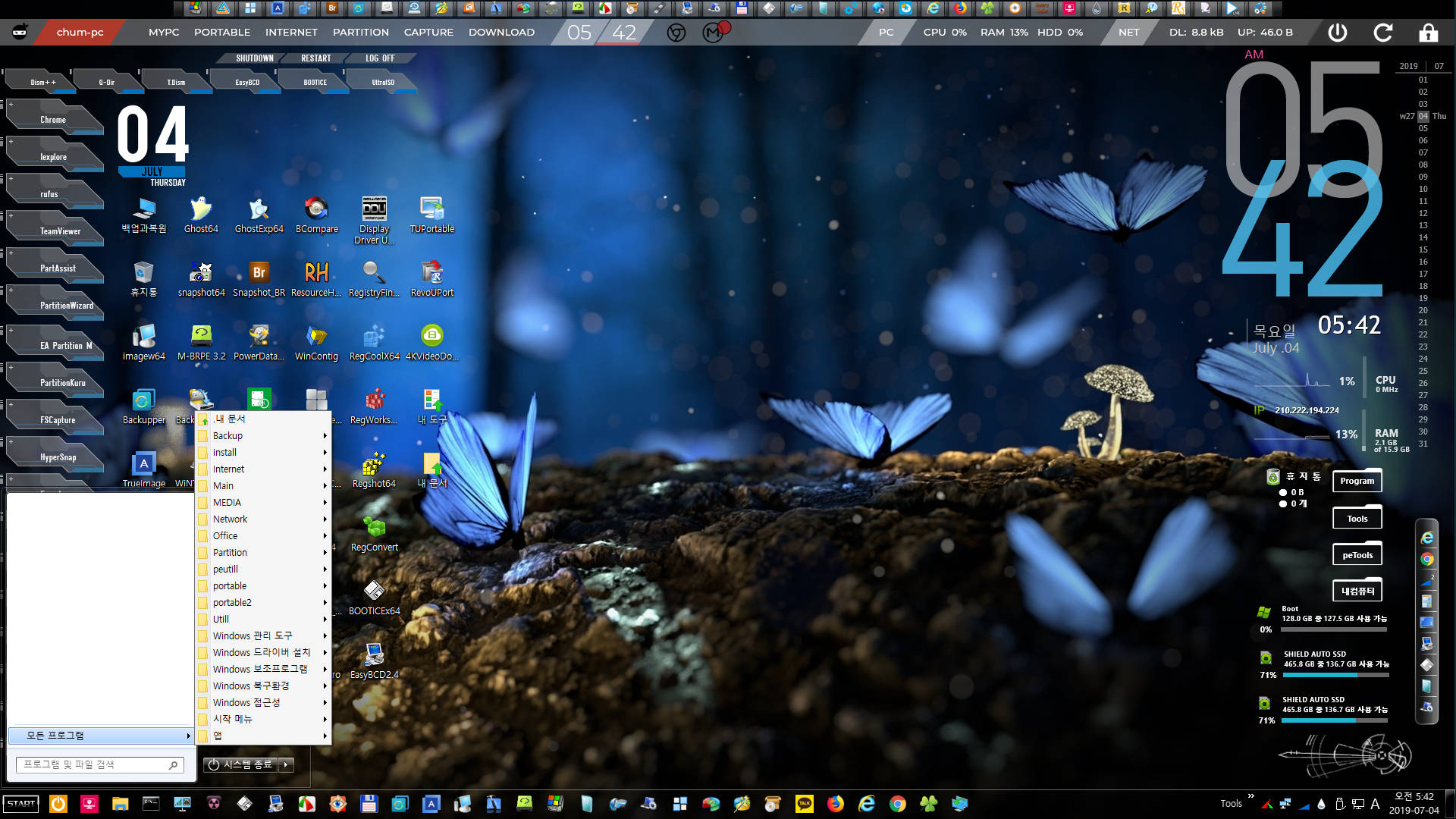Click the lock icon in the top bar
This screenshot has width=1456, height=819.
coord(1429,32)
